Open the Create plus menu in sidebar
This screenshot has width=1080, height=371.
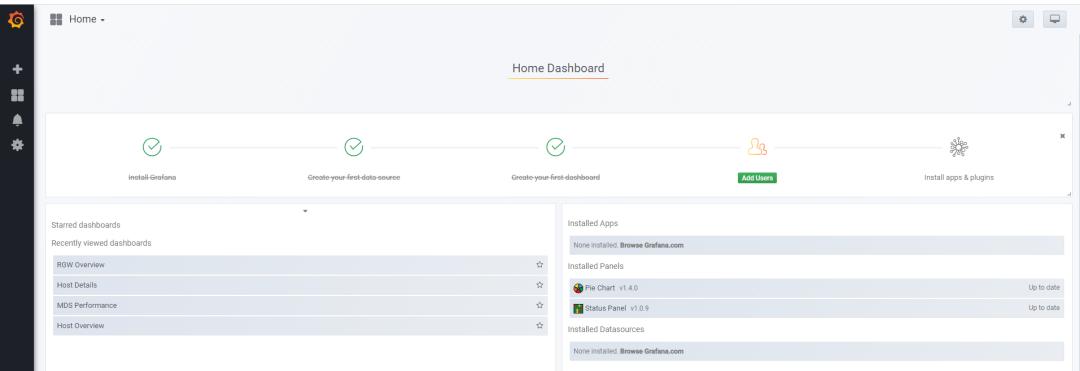(x=17, y=70)
